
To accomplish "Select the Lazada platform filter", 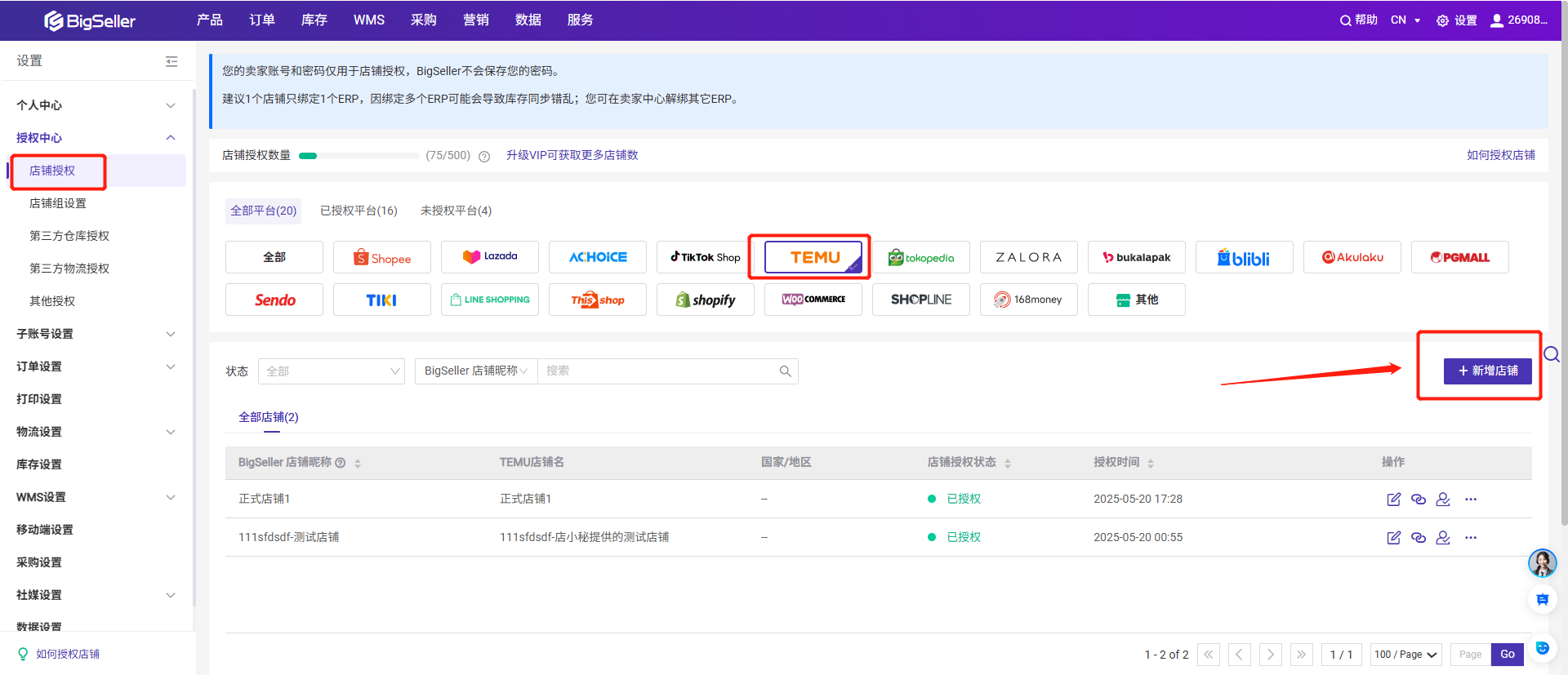I will point(489,257).
